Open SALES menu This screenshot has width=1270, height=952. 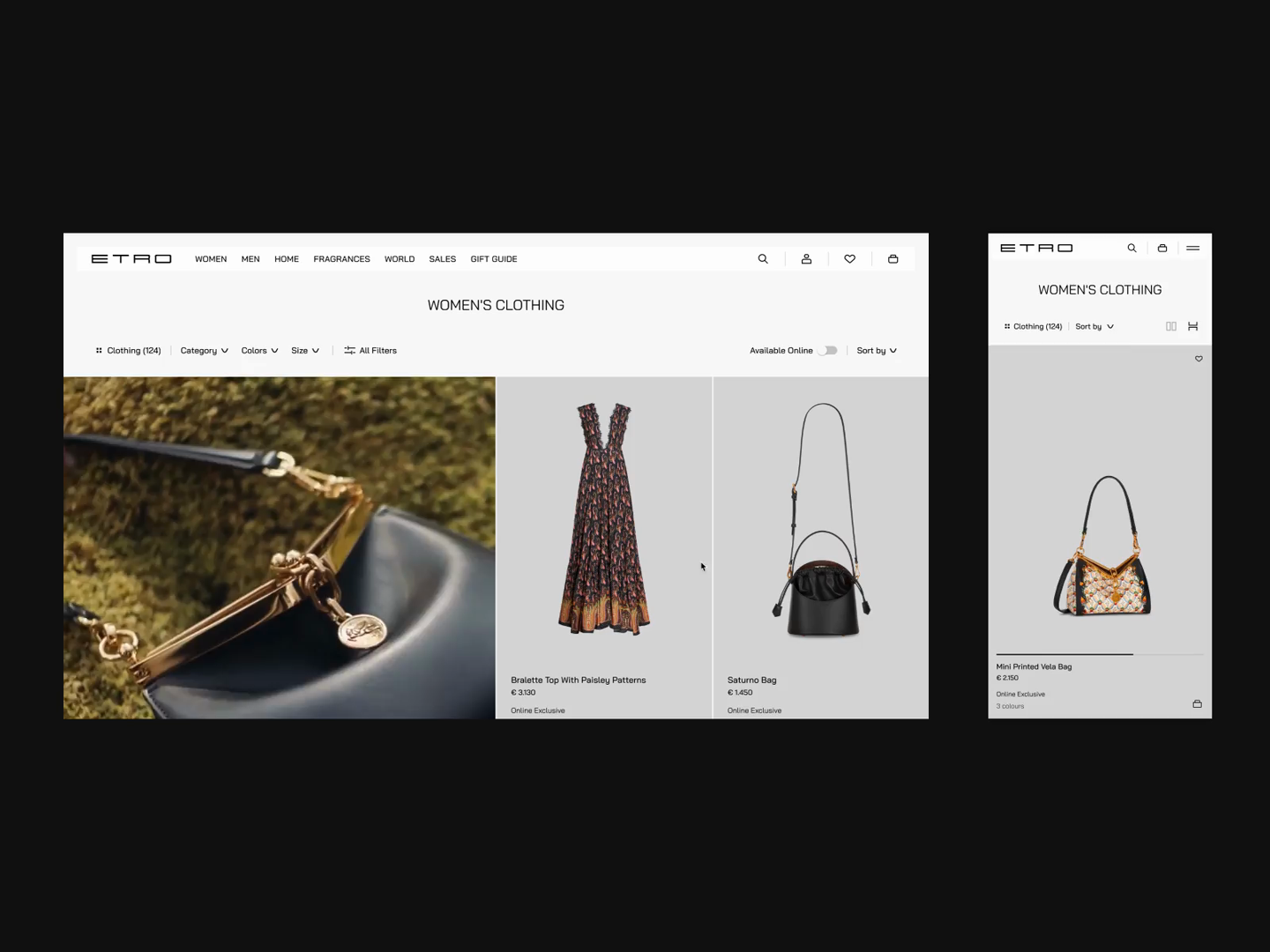coord(443,259)
